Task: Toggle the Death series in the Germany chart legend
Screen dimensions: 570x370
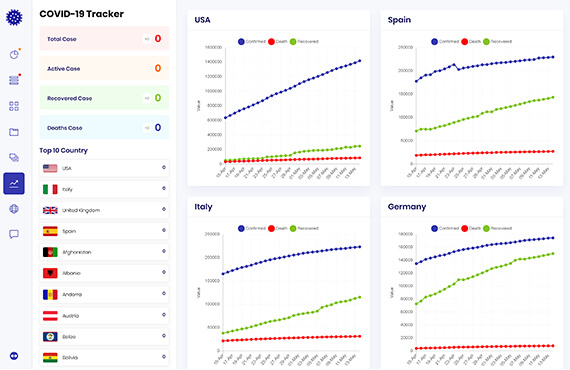Action: point(471,228)
